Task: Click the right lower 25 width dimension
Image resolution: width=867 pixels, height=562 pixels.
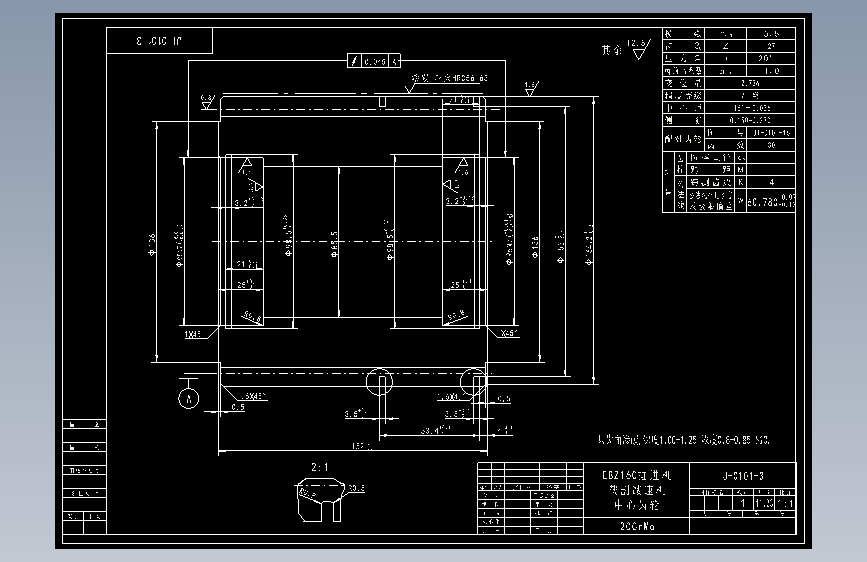Action: (x=461, y=284)
